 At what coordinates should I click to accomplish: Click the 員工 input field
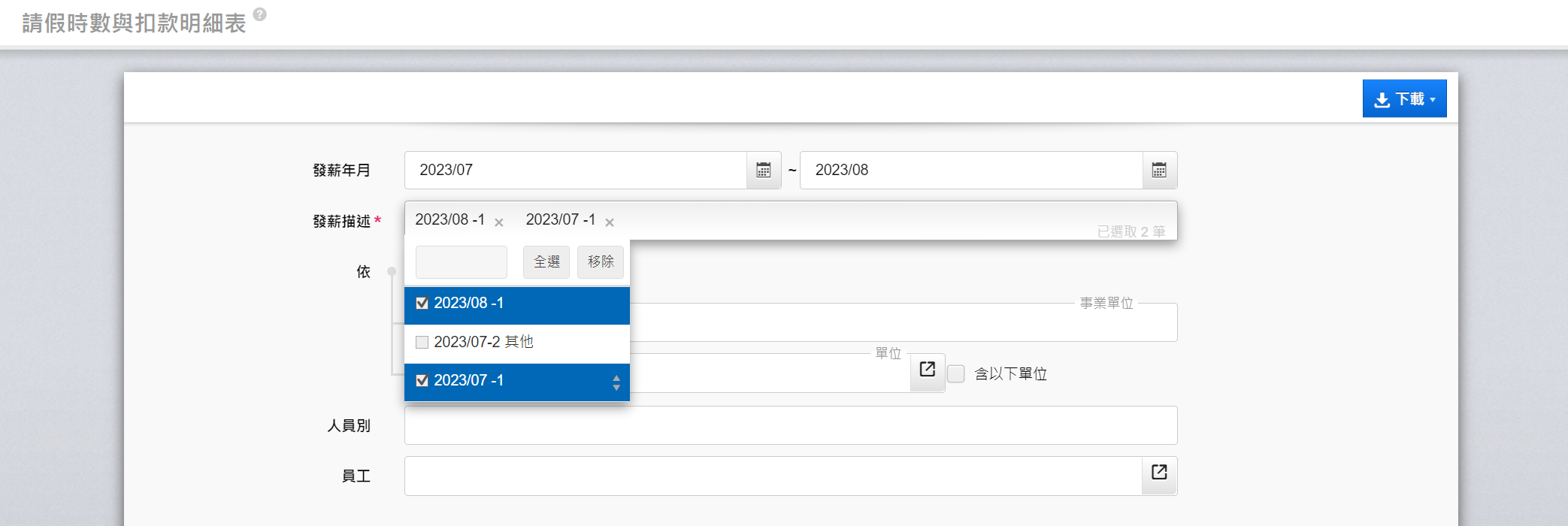(773, 476)
